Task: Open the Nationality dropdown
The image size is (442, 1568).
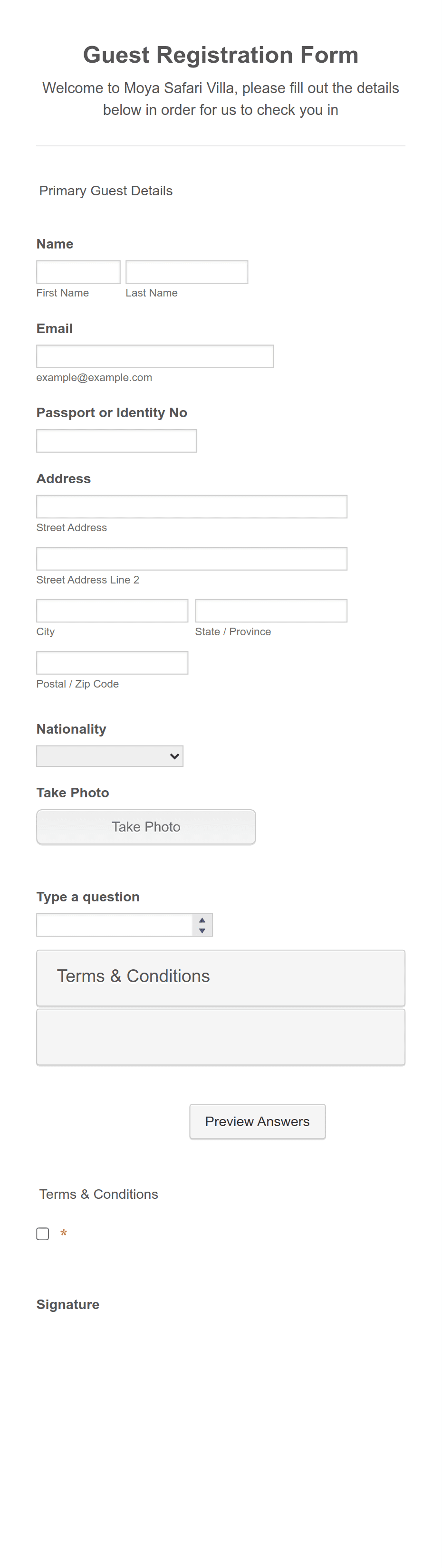Action: [110, 756]
